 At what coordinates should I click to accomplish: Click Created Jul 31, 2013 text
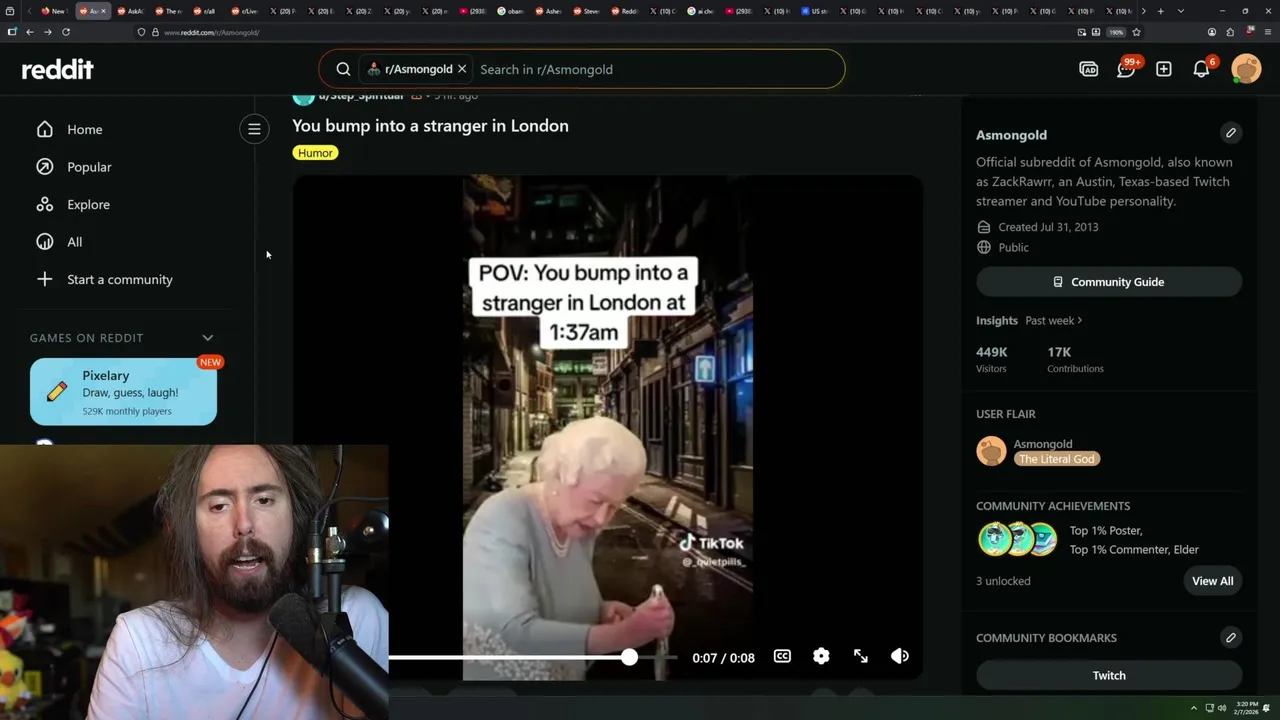pos(1048,227)
